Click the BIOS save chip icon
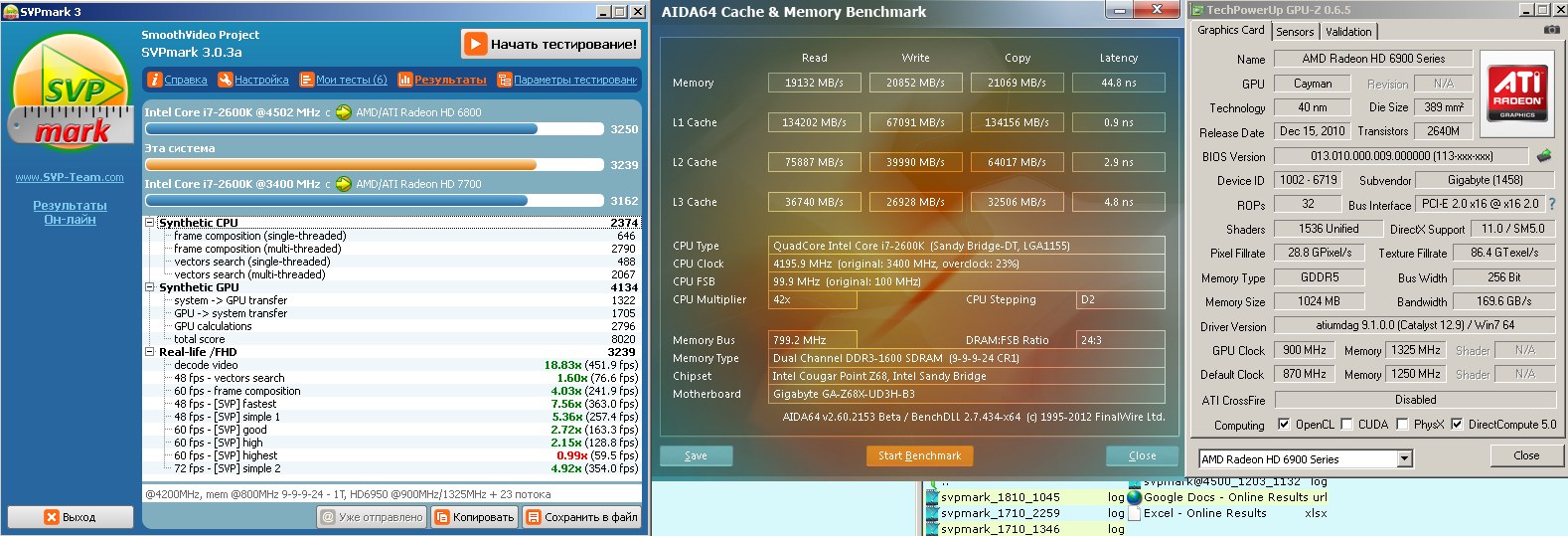 [x=1544, y=156]
